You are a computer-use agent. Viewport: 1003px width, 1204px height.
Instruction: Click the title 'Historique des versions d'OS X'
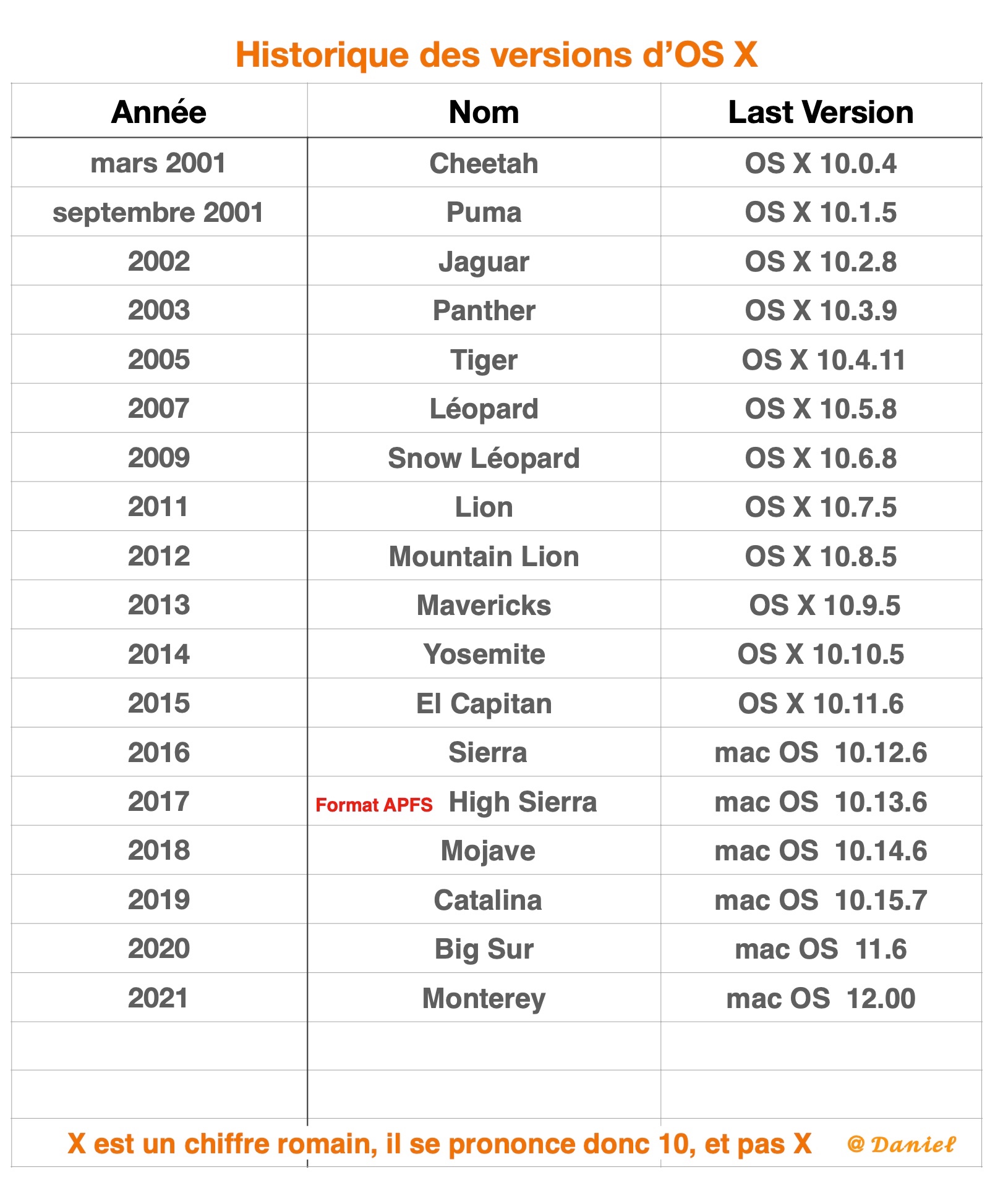[x=497, y=54]
